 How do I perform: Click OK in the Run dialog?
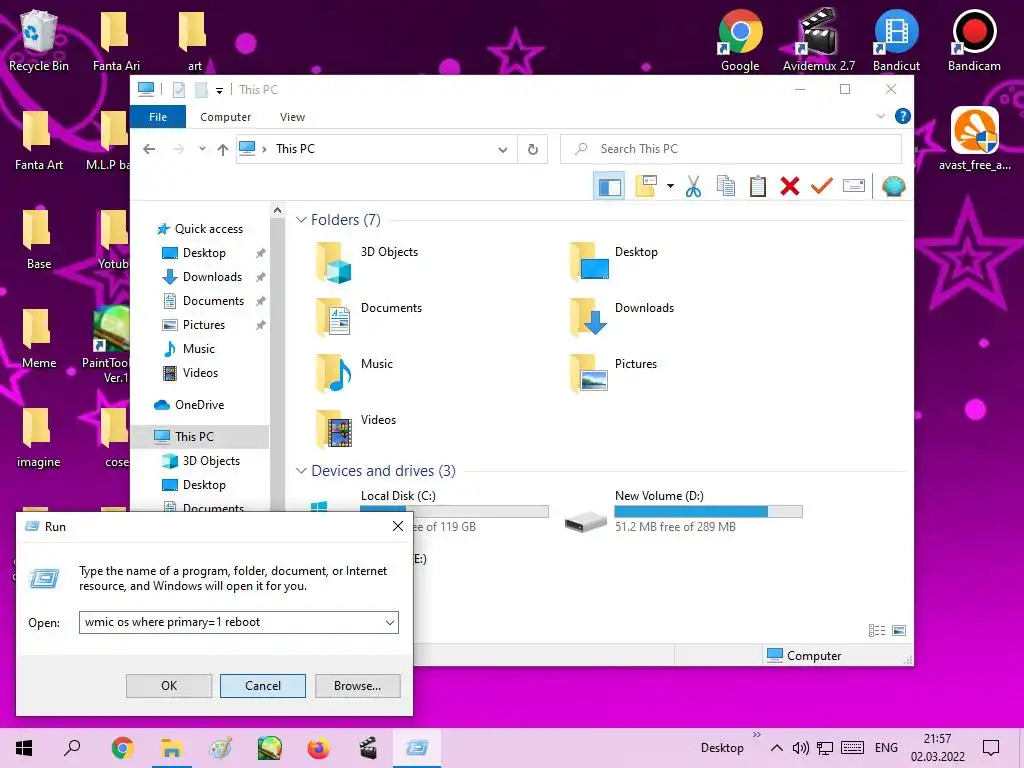coord(168,686)
